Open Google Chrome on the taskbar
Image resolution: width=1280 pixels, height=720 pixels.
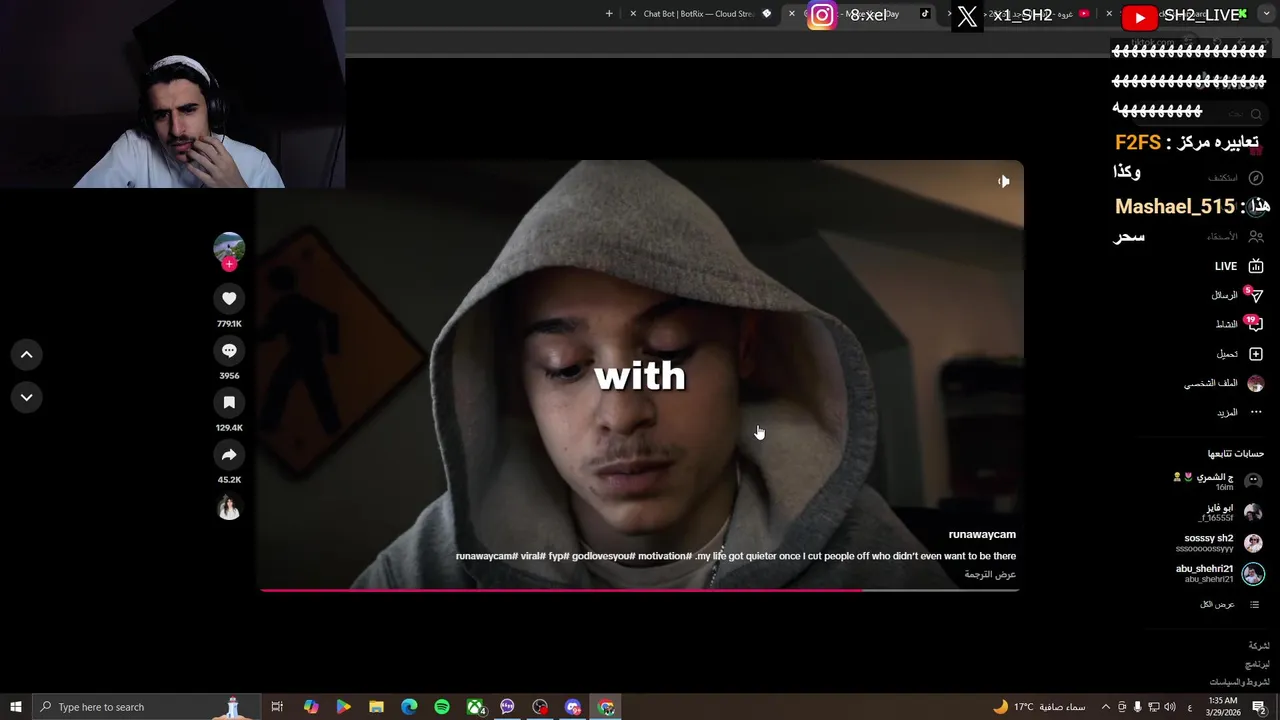606,707
